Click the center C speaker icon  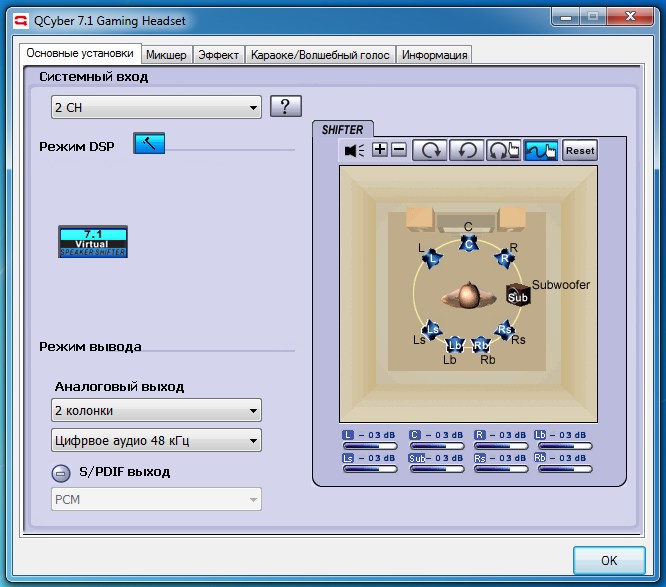coord(467,243)
